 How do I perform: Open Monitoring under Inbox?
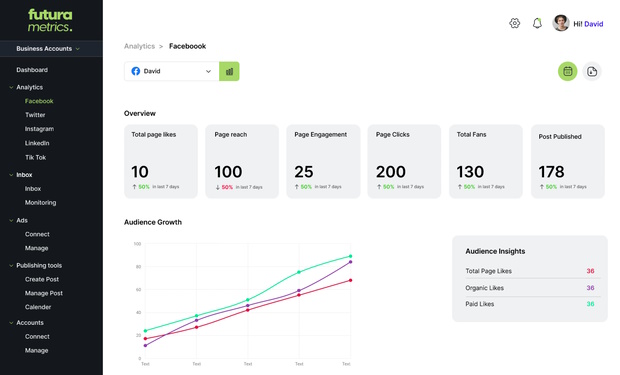point(41,203)
